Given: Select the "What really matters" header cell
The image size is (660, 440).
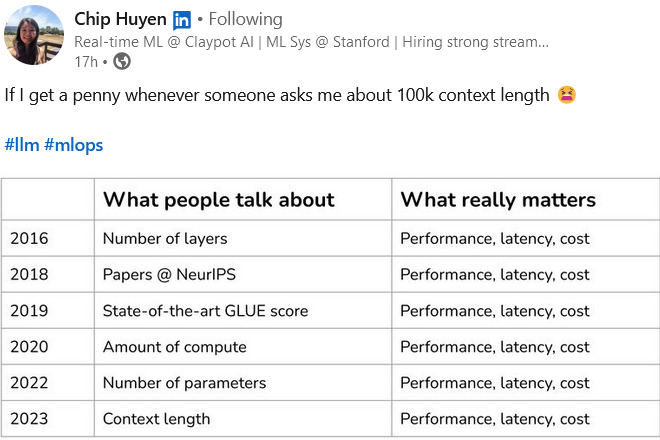Looking at the screenshot, I should (498, 200).
